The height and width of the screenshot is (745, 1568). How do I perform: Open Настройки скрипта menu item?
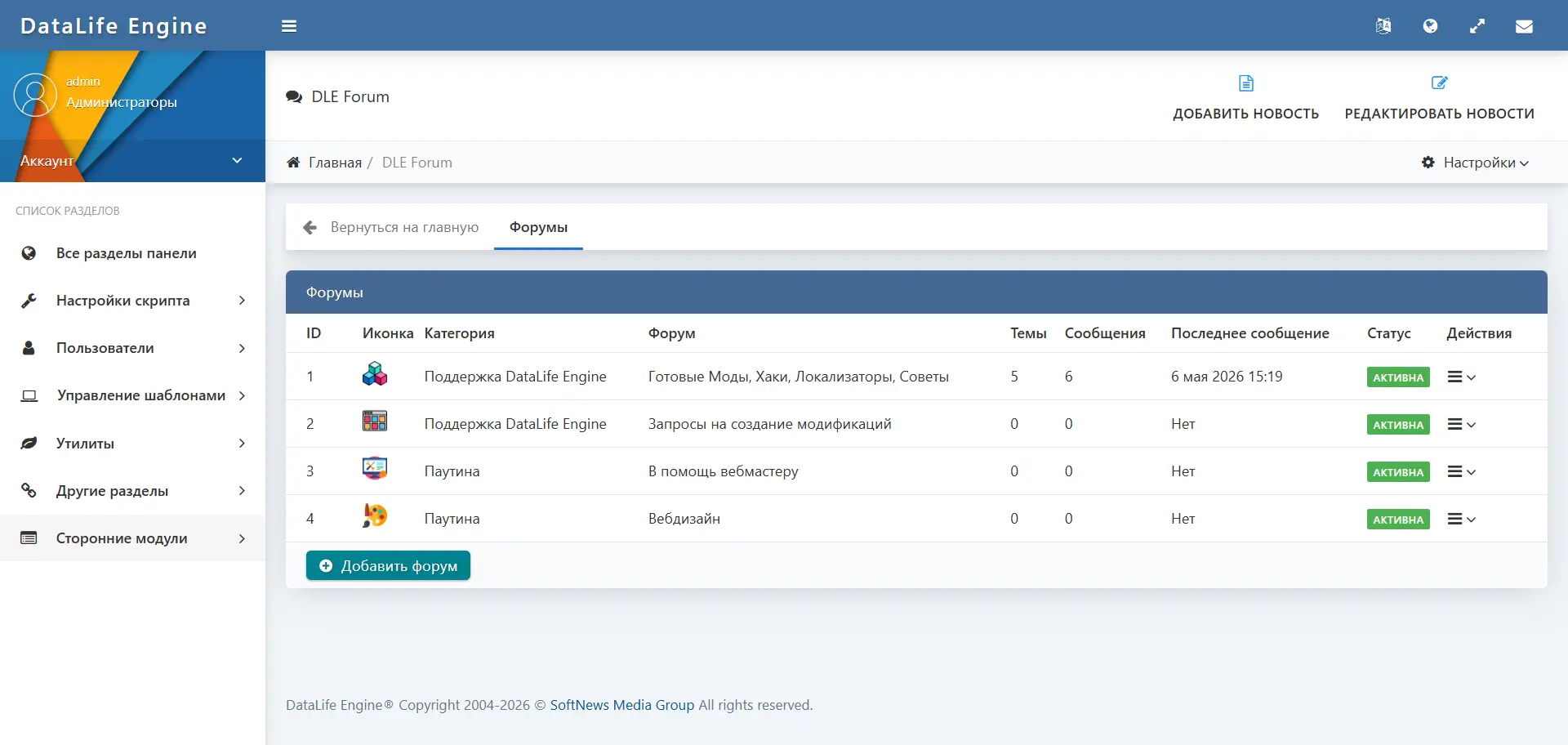(x=132, y=301)
